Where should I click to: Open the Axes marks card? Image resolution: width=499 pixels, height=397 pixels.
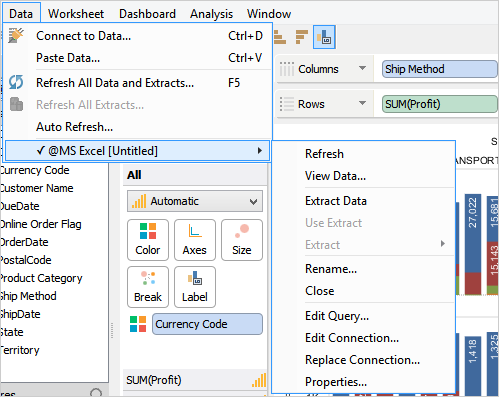pos(195,240)
